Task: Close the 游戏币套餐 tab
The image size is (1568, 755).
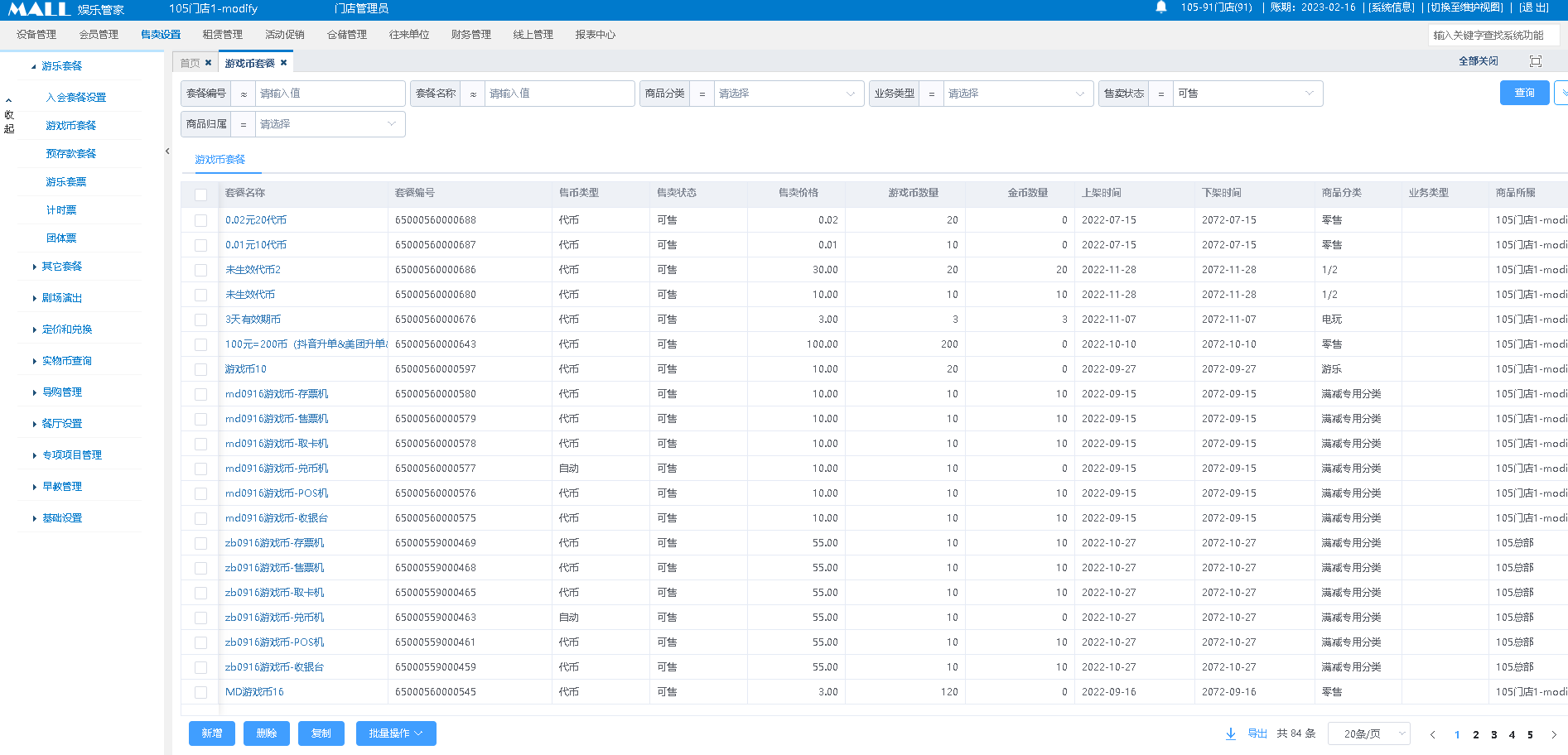Action: tap(283, 63)
